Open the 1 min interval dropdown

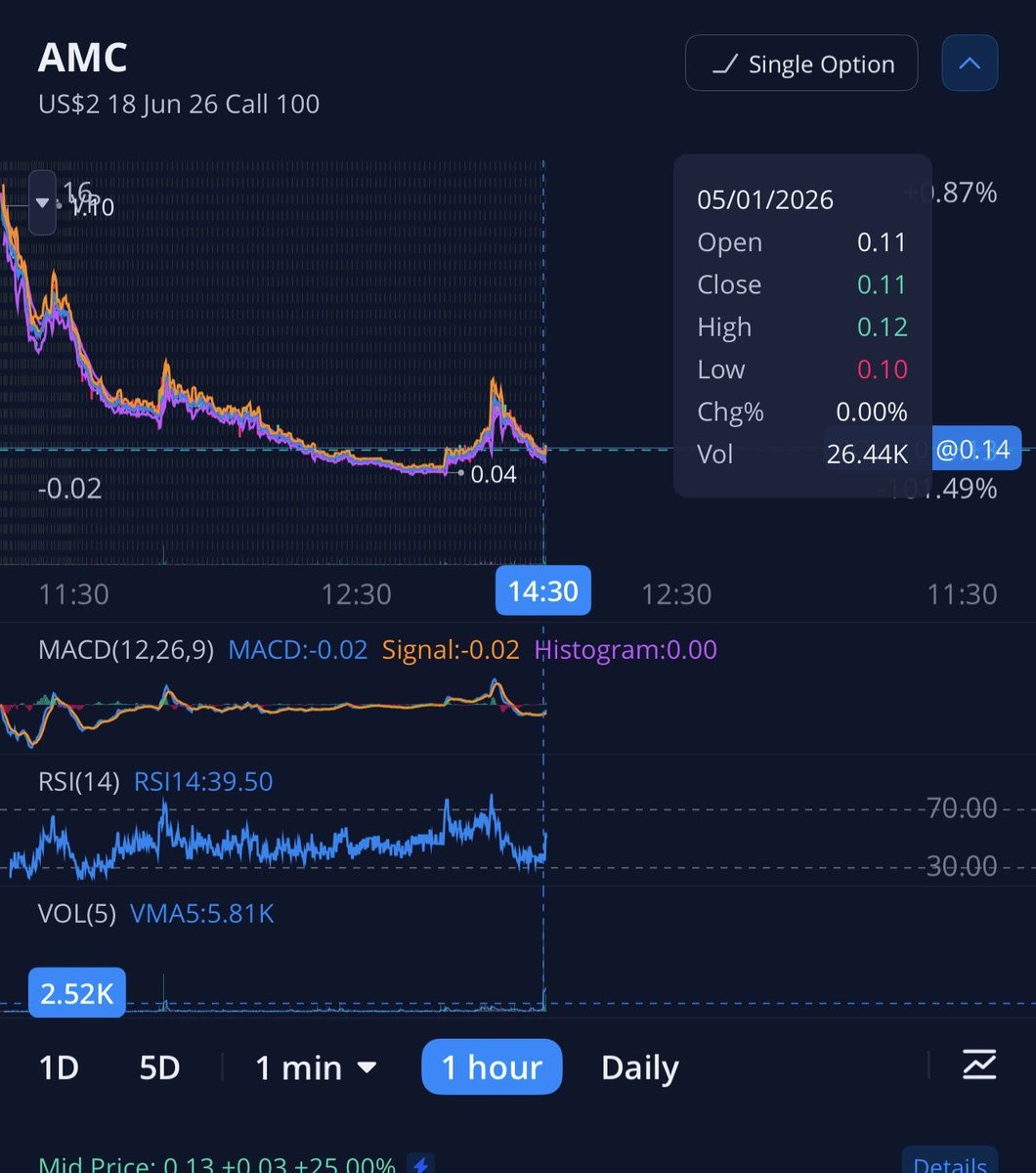point(316,1067)
